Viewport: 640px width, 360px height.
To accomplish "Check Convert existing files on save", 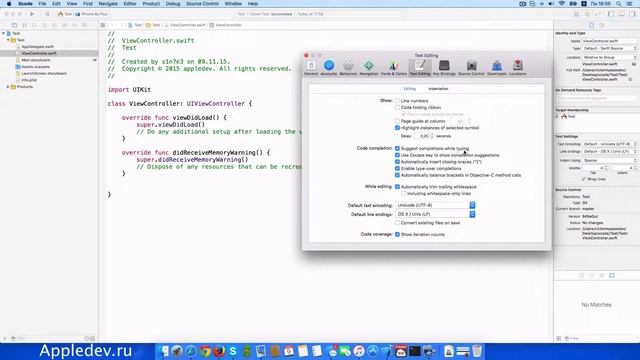I will click(397, 223).
